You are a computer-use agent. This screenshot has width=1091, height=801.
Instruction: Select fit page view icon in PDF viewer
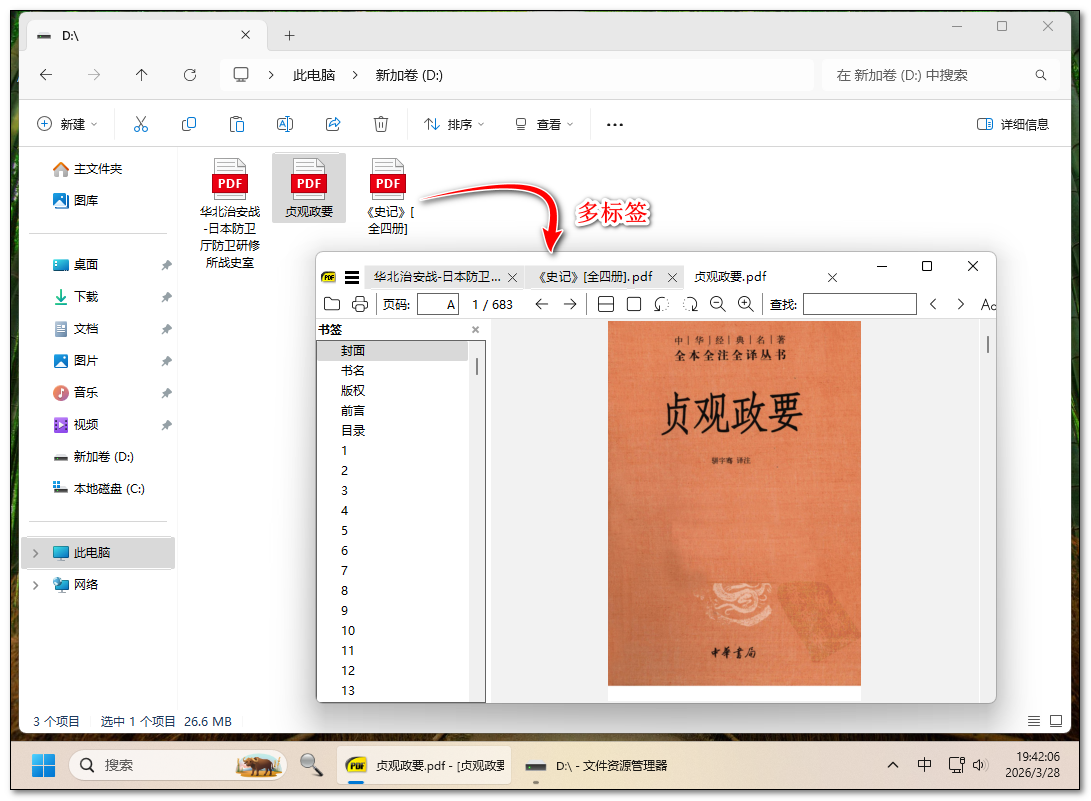click(634, 304)
